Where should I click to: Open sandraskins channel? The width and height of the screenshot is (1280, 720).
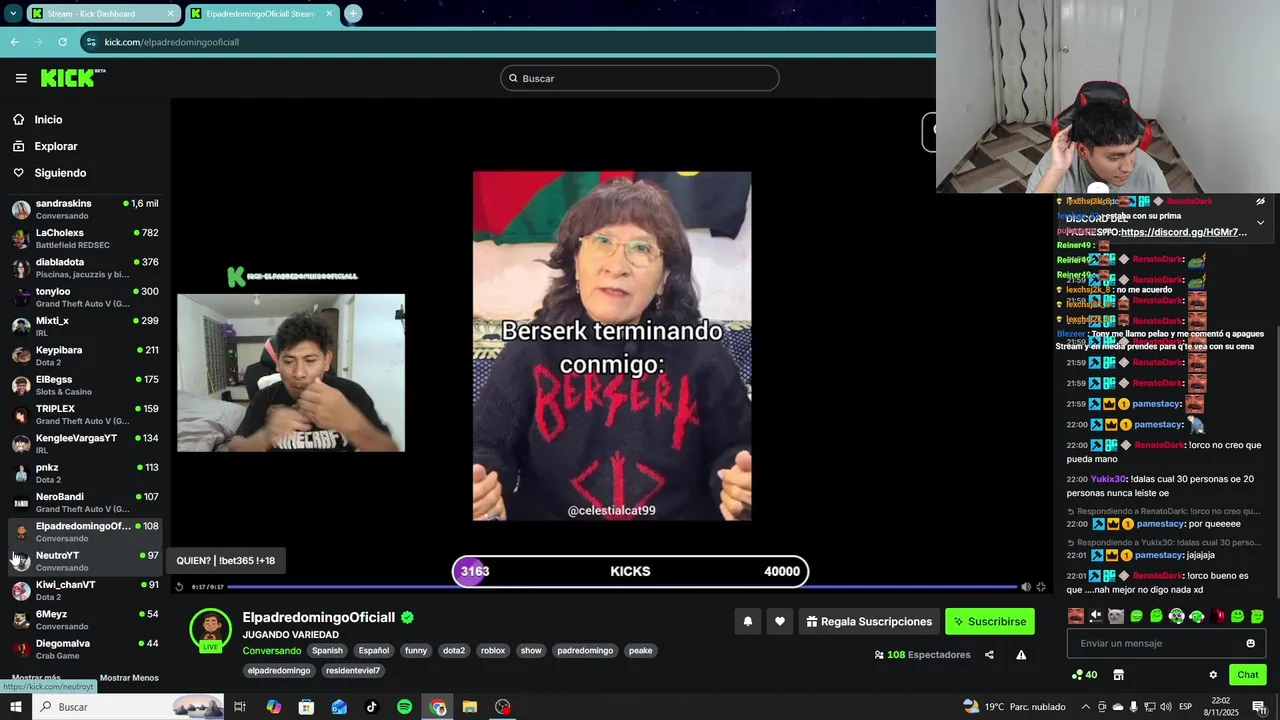pyautogui.click(x=85, y=209)
